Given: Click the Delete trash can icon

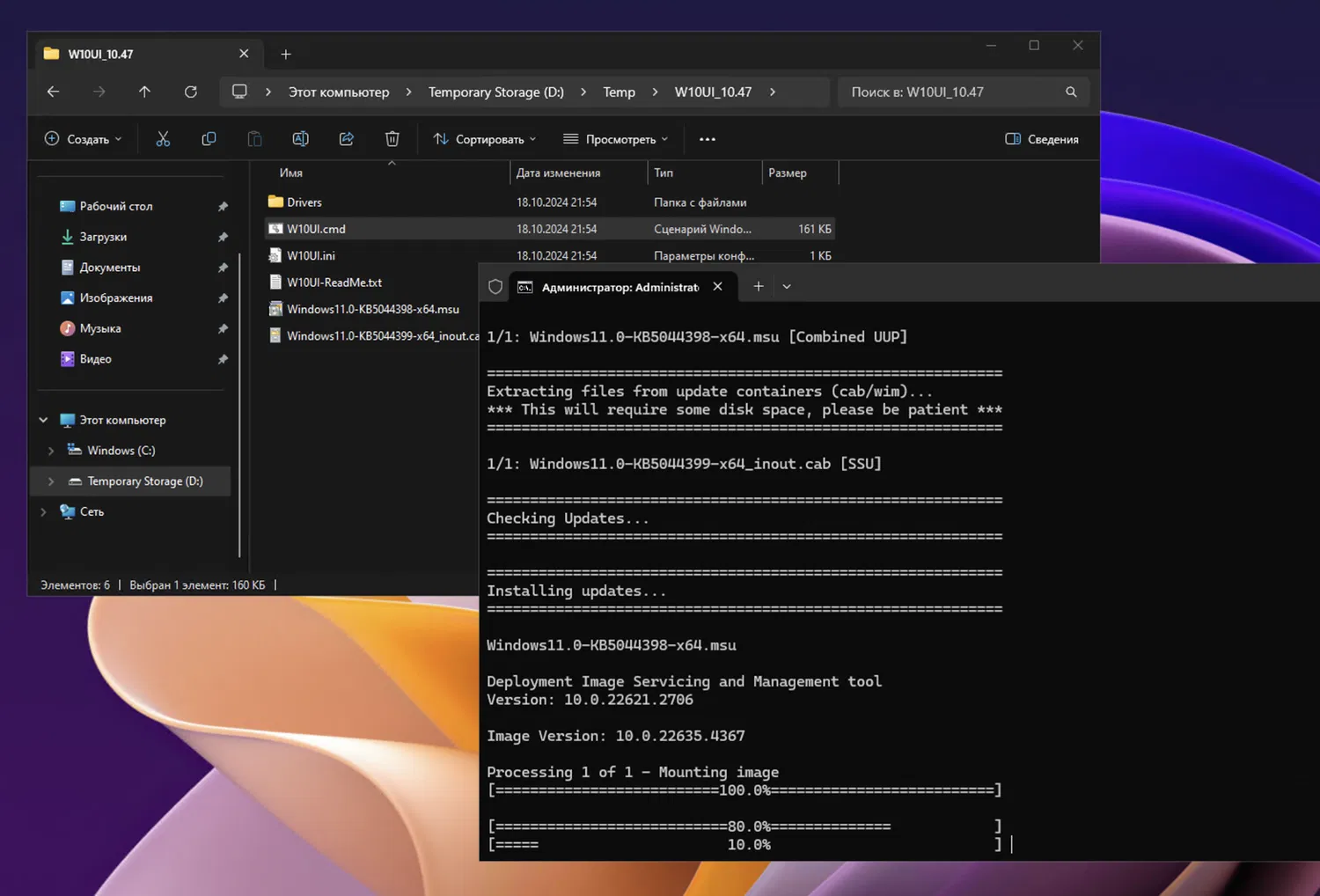Looking at the screenshot, I should point(392,139).
